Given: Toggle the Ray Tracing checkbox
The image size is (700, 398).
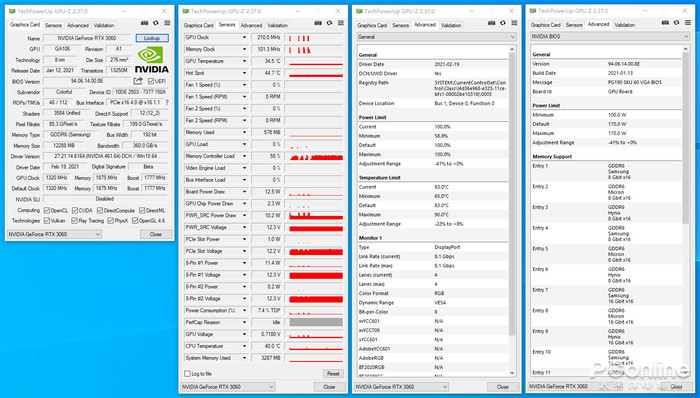Looking at the screenshot, I should point(75,220).
